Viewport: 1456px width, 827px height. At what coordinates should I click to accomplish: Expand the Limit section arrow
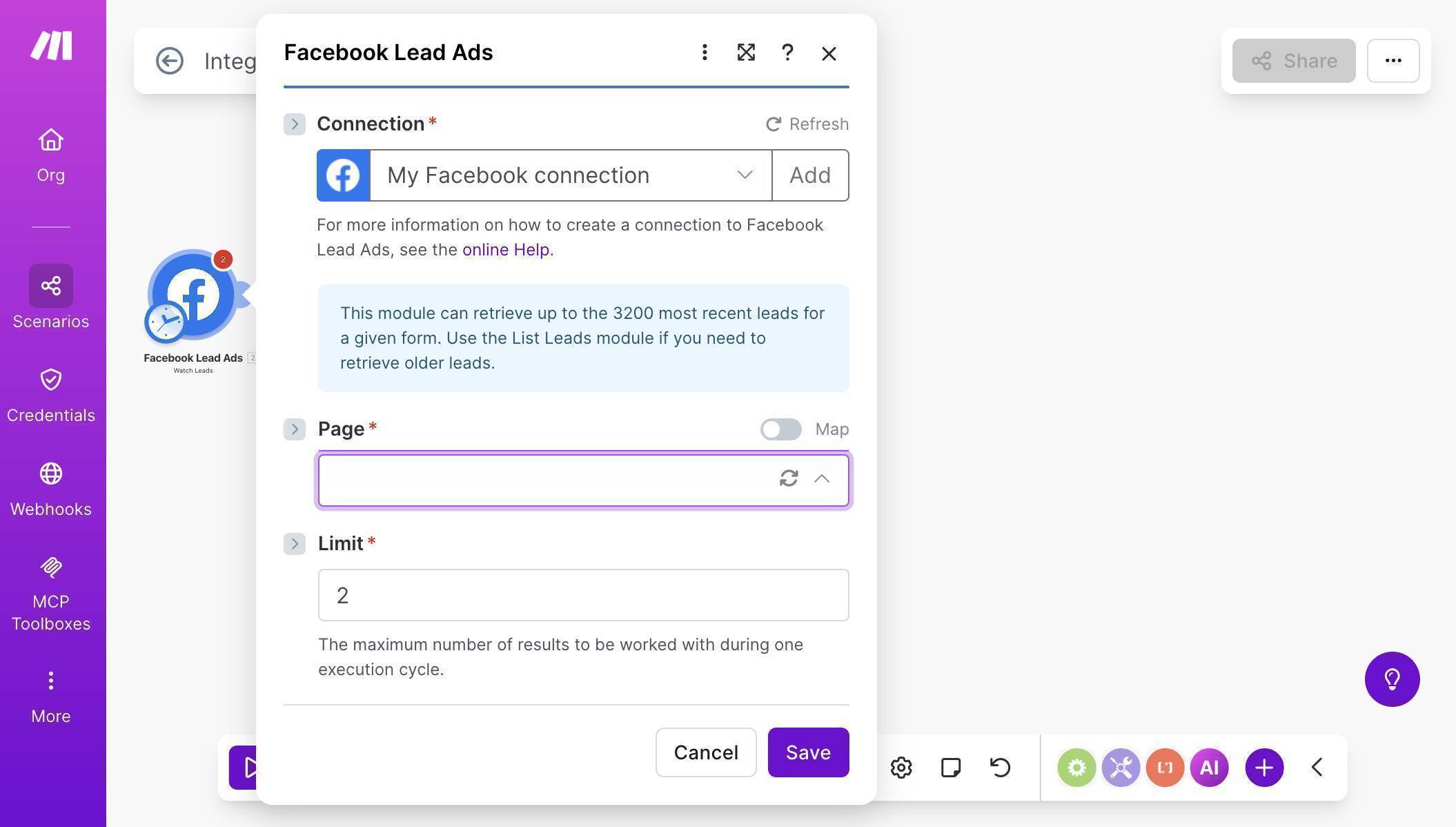(294, 543)
